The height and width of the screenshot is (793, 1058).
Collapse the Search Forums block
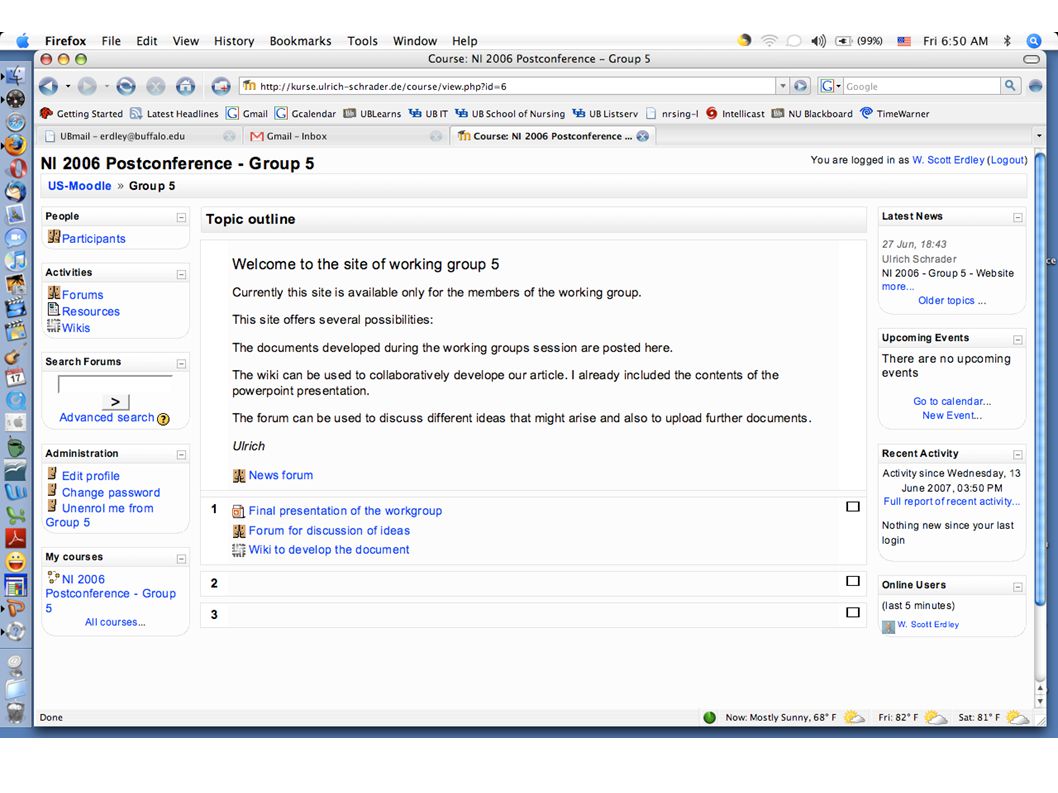(x=181, y=363)
